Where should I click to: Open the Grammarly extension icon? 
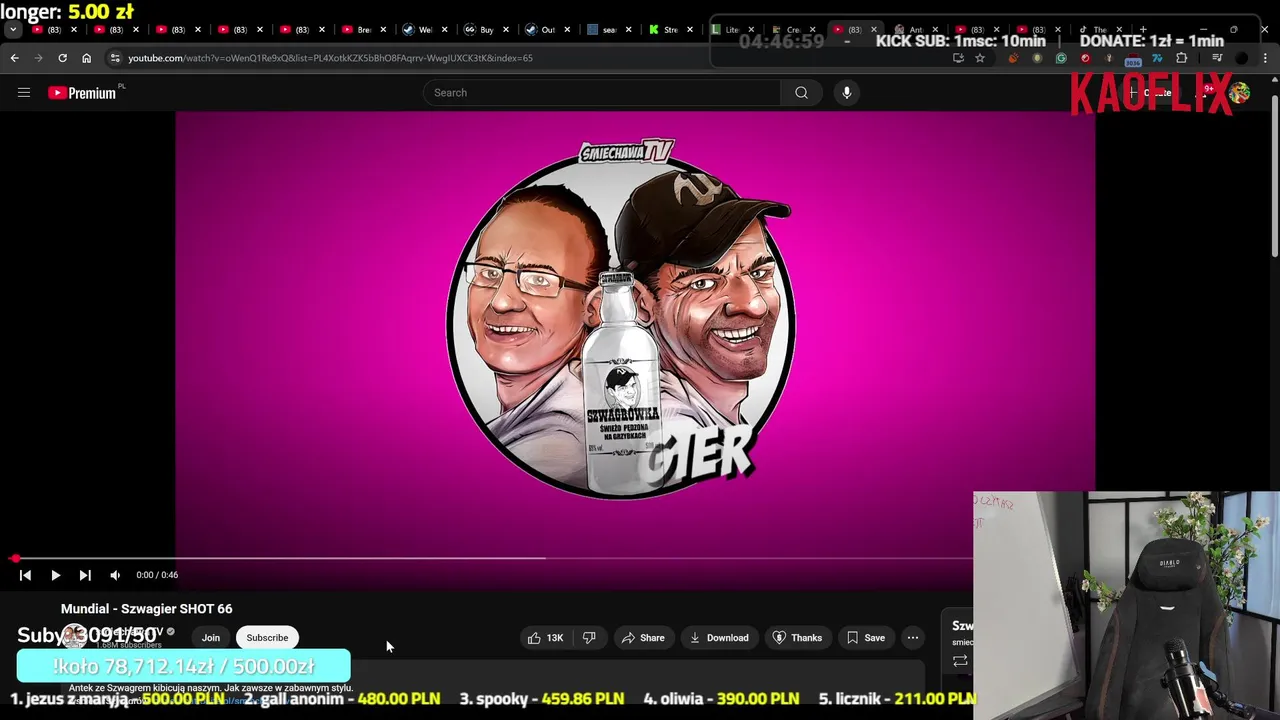point(1061,58)
